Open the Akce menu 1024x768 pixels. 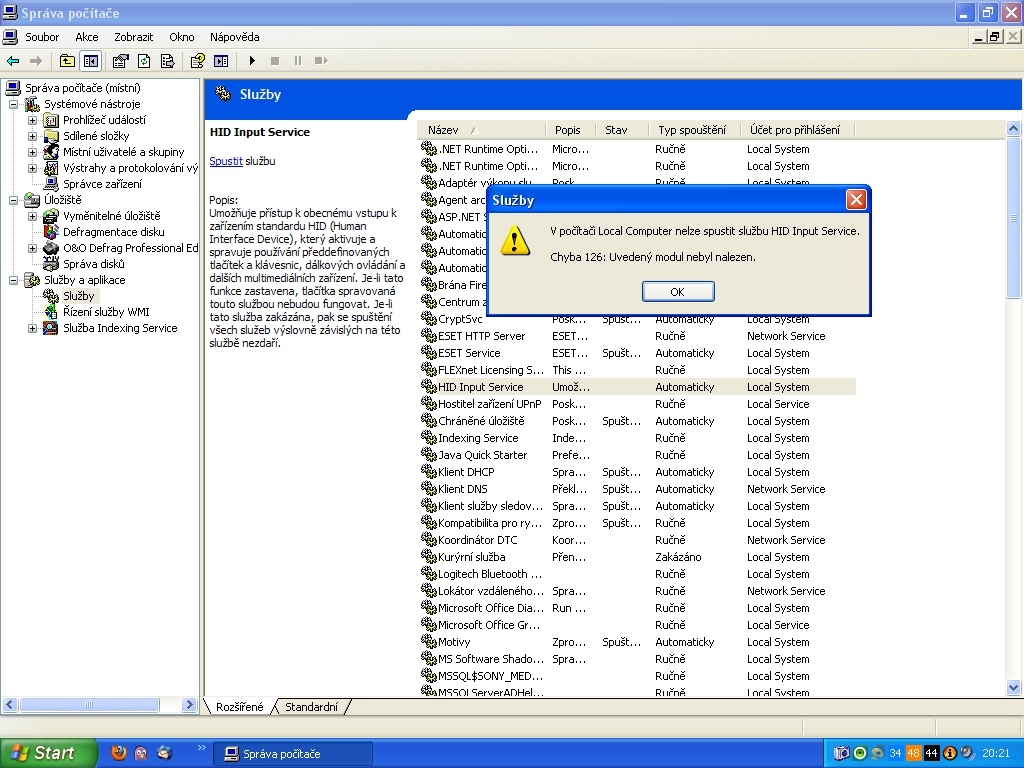point(87,37)
